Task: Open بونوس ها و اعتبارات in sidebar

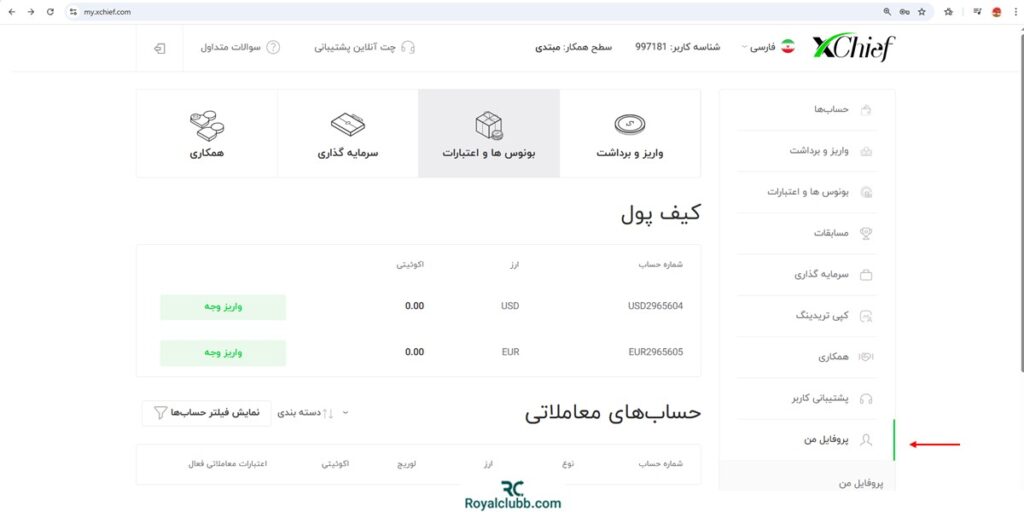Action: pos(807,192)
